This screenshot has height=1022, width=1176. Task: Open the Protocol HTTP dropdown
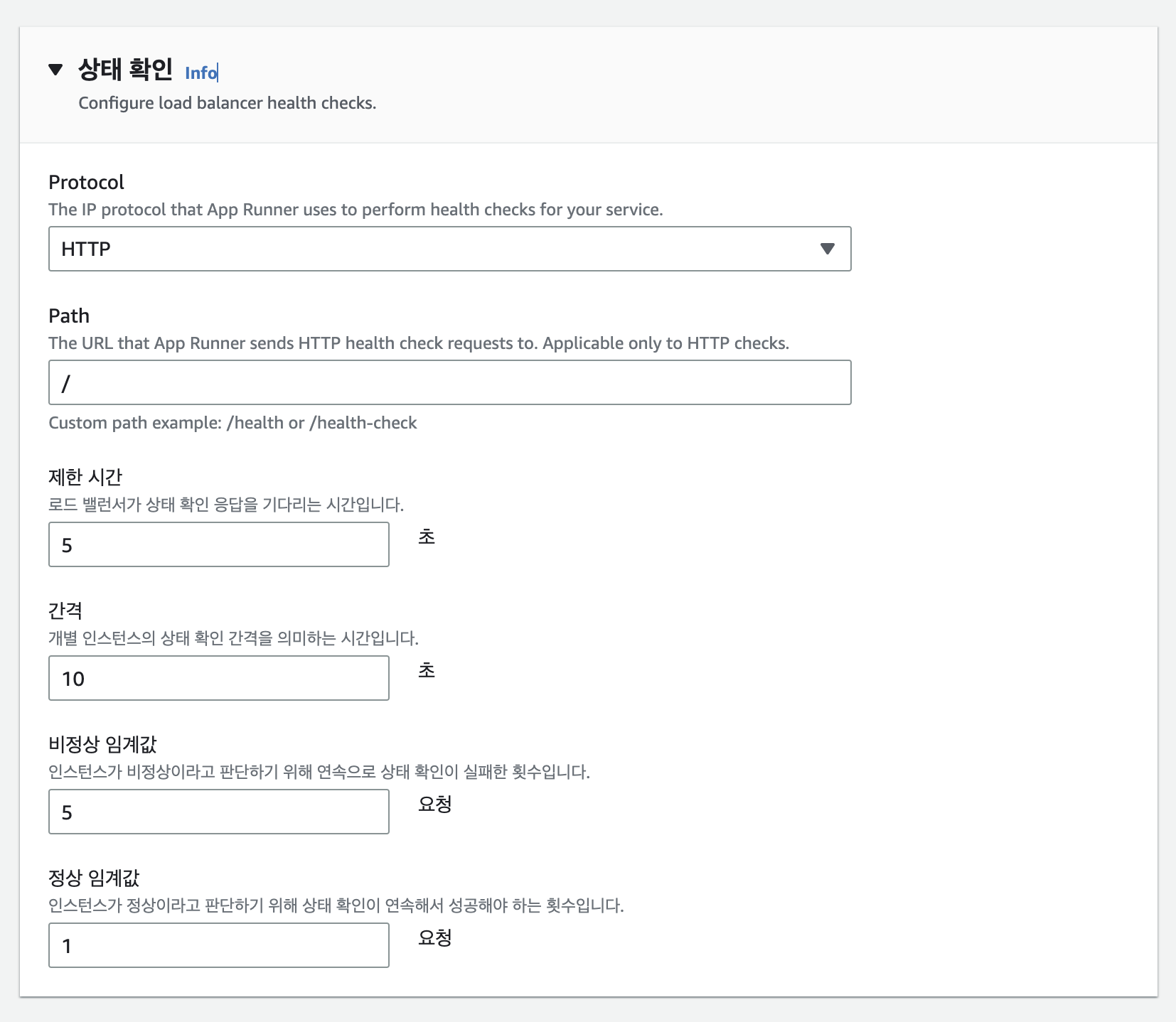[x=449, y=249]
